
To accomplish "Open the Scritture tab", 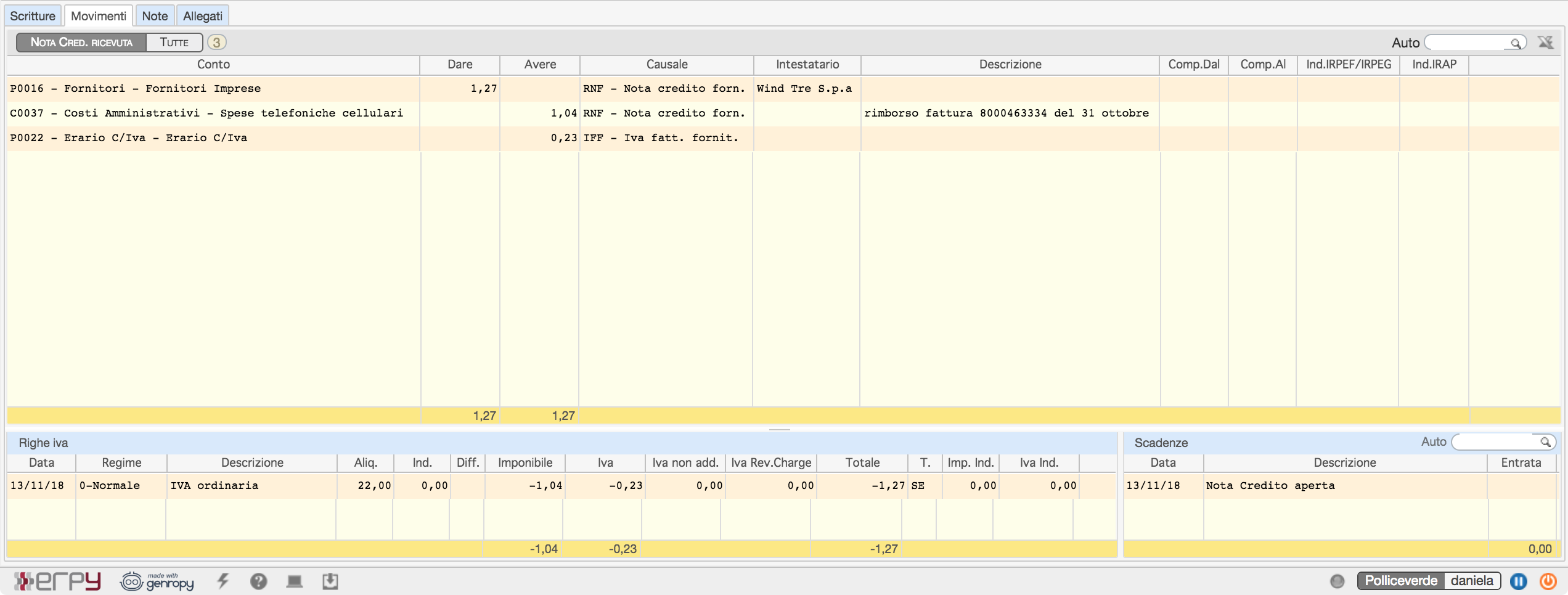I will (33, 16).
